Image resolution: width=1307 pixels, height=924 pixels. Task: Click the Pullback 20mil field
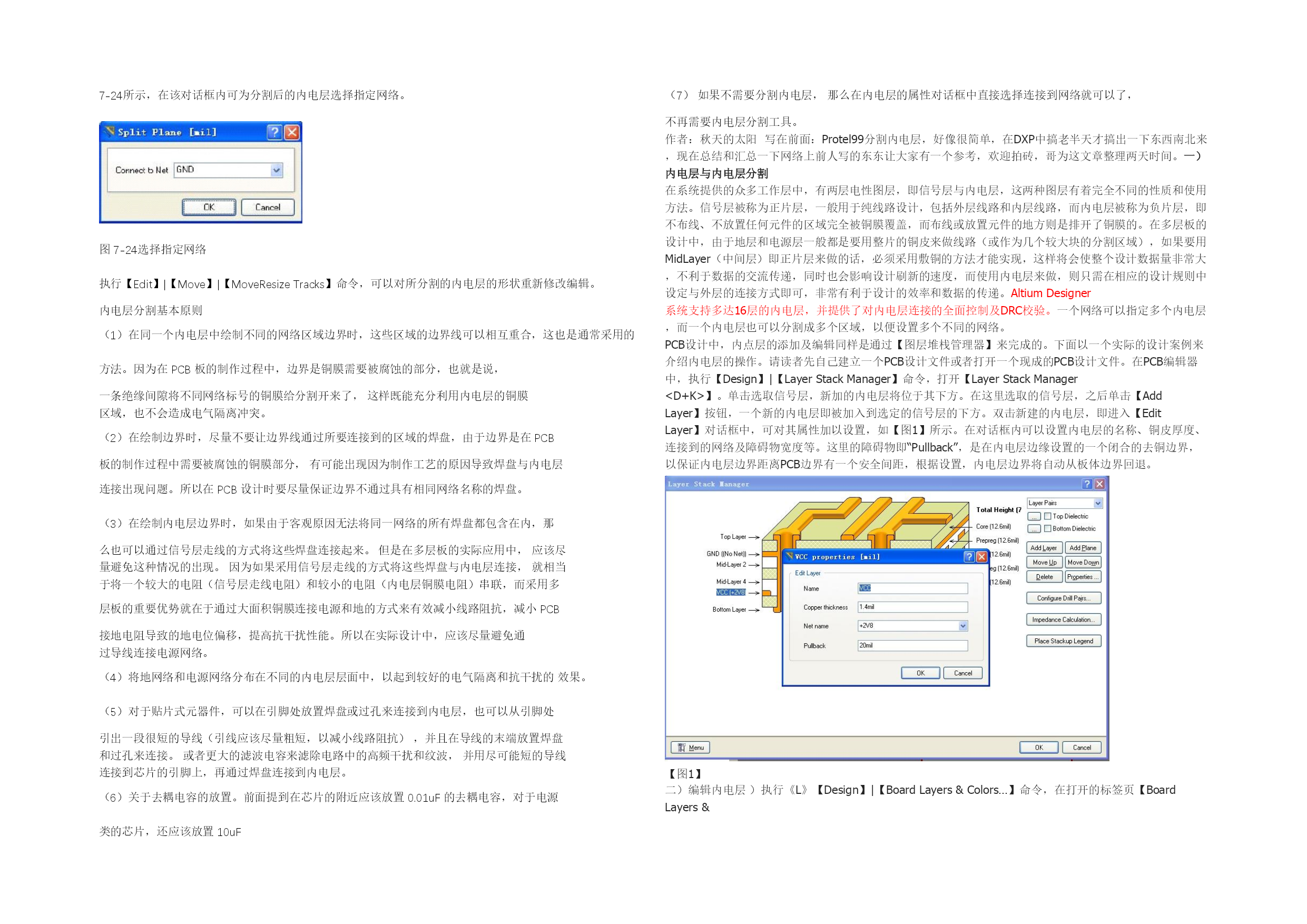[912, 646]
